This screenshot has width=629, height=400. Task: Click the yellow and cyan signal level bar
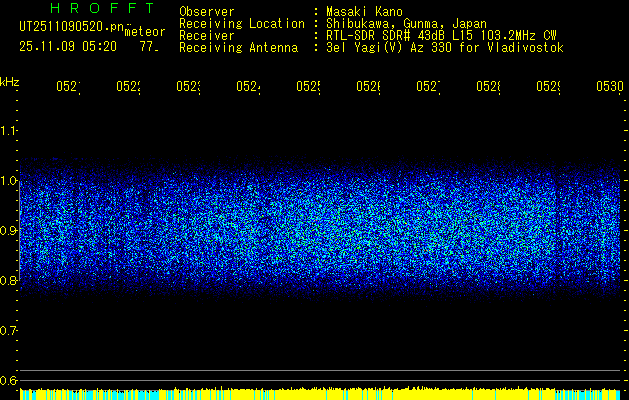320,394
